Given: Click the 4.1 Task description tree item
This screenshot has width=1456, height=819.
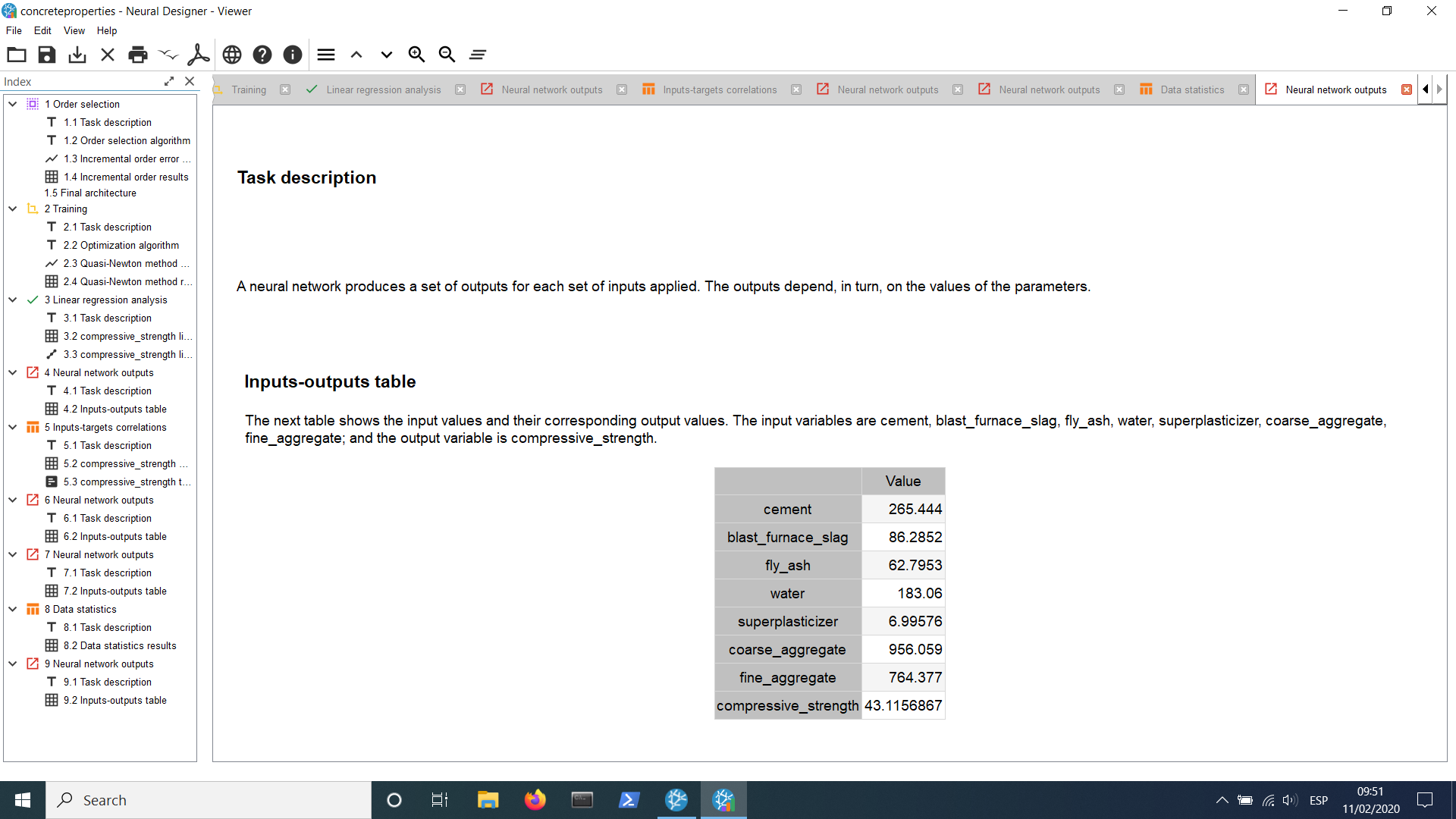Looking at the screenshot, I should coord(107,390).
